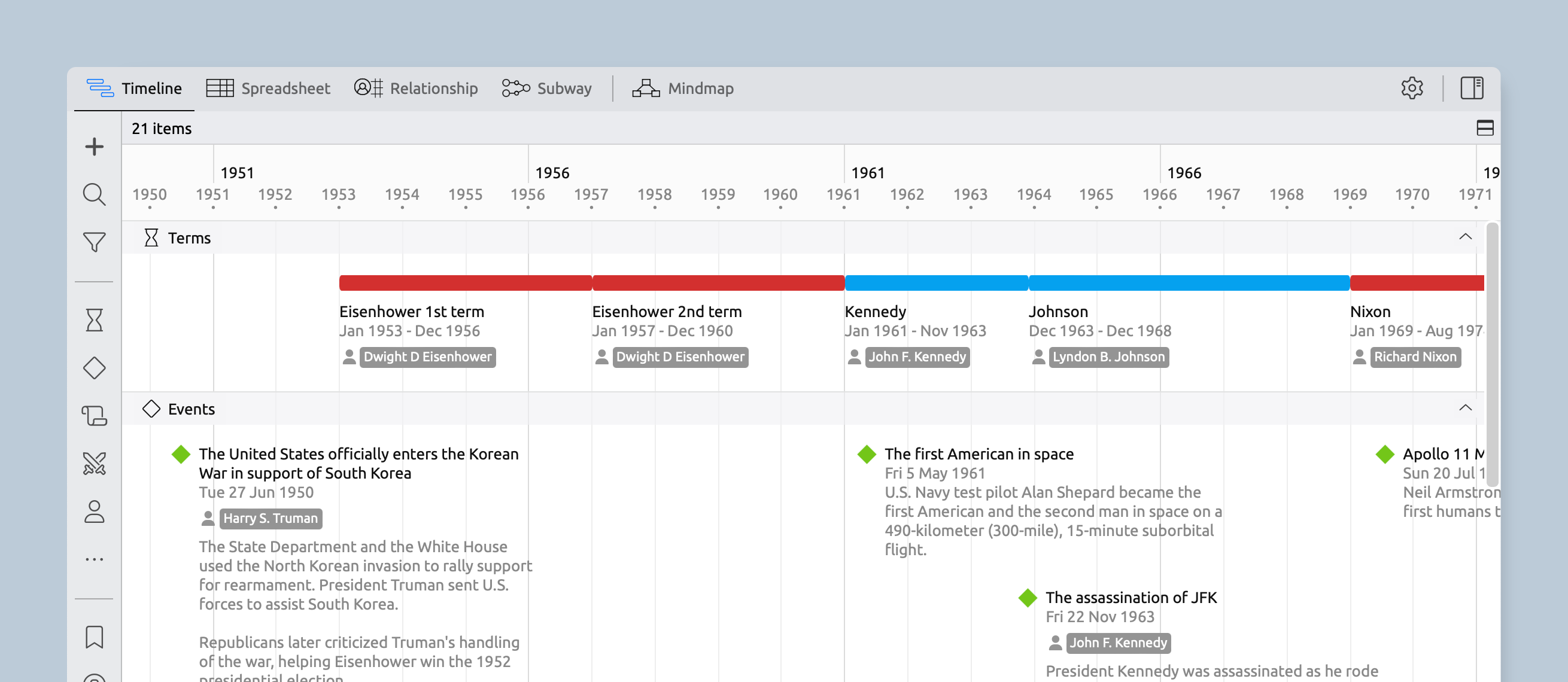Switch to the Timeline tab

pos(134,88)
